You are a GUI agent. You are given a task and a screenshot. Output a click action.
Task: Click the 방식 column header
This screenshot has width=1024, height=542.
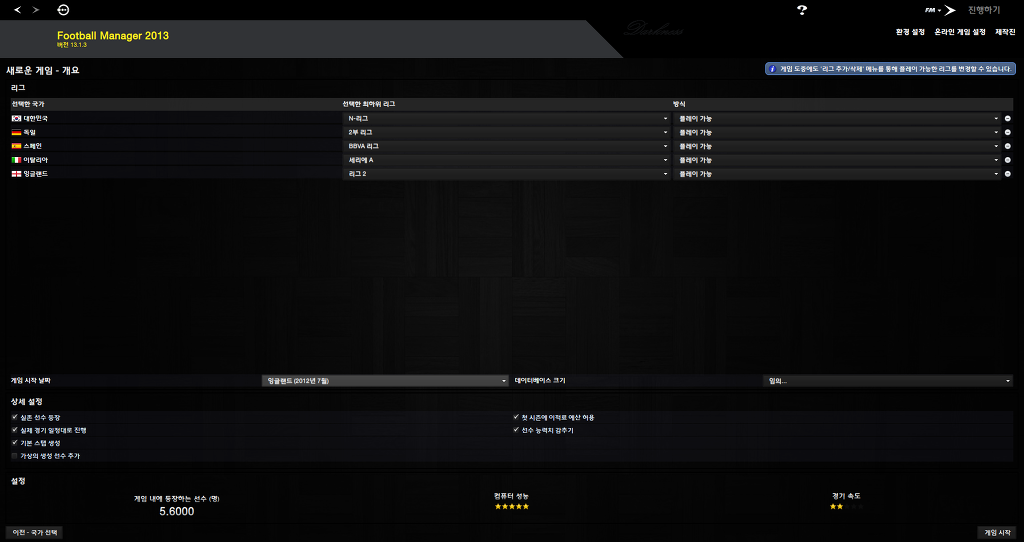click(679, 104)
